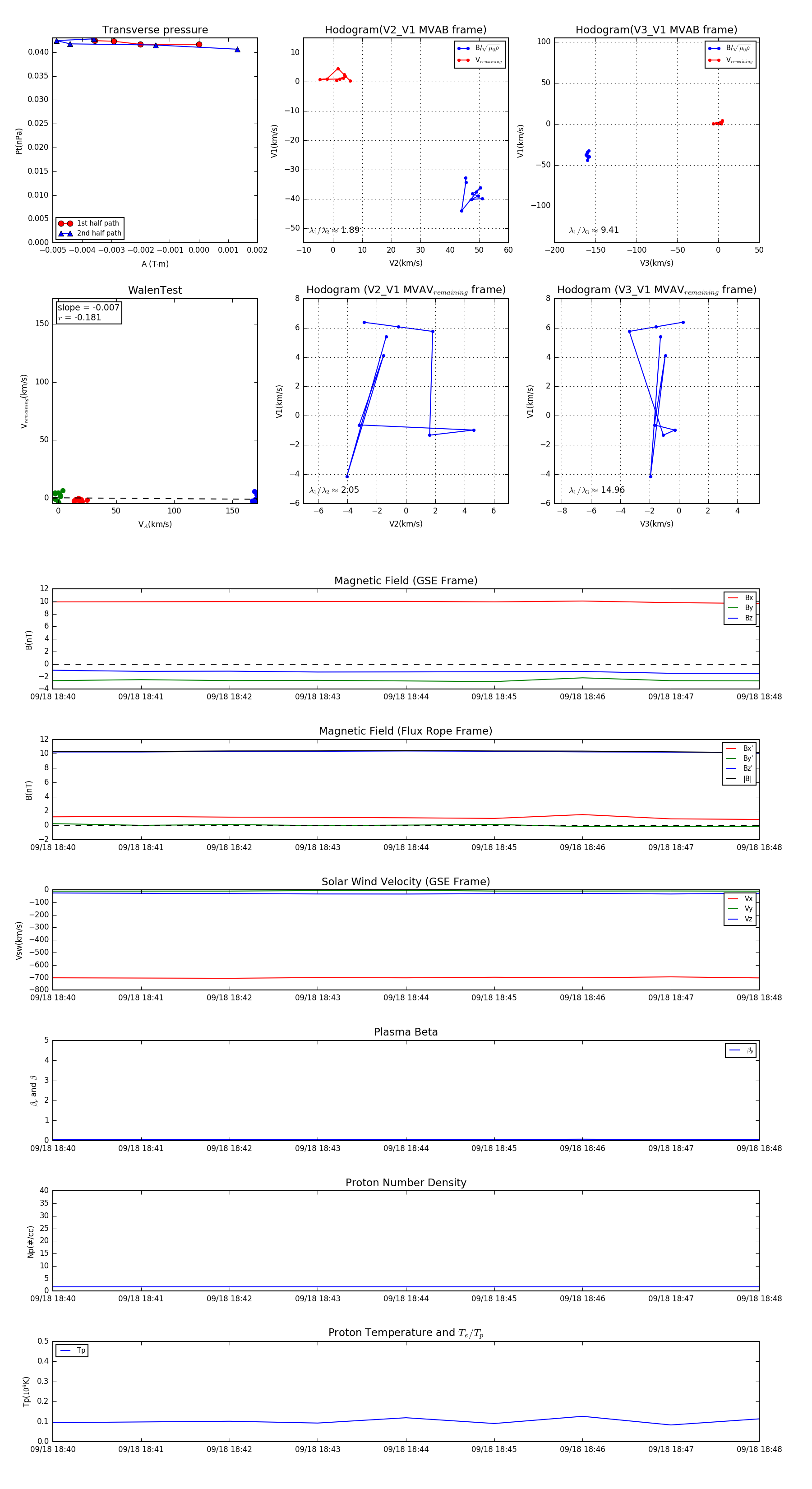Click the Bx' legend entry in the Flux Rope plot

pyautogui.click(x=740, y=748)
